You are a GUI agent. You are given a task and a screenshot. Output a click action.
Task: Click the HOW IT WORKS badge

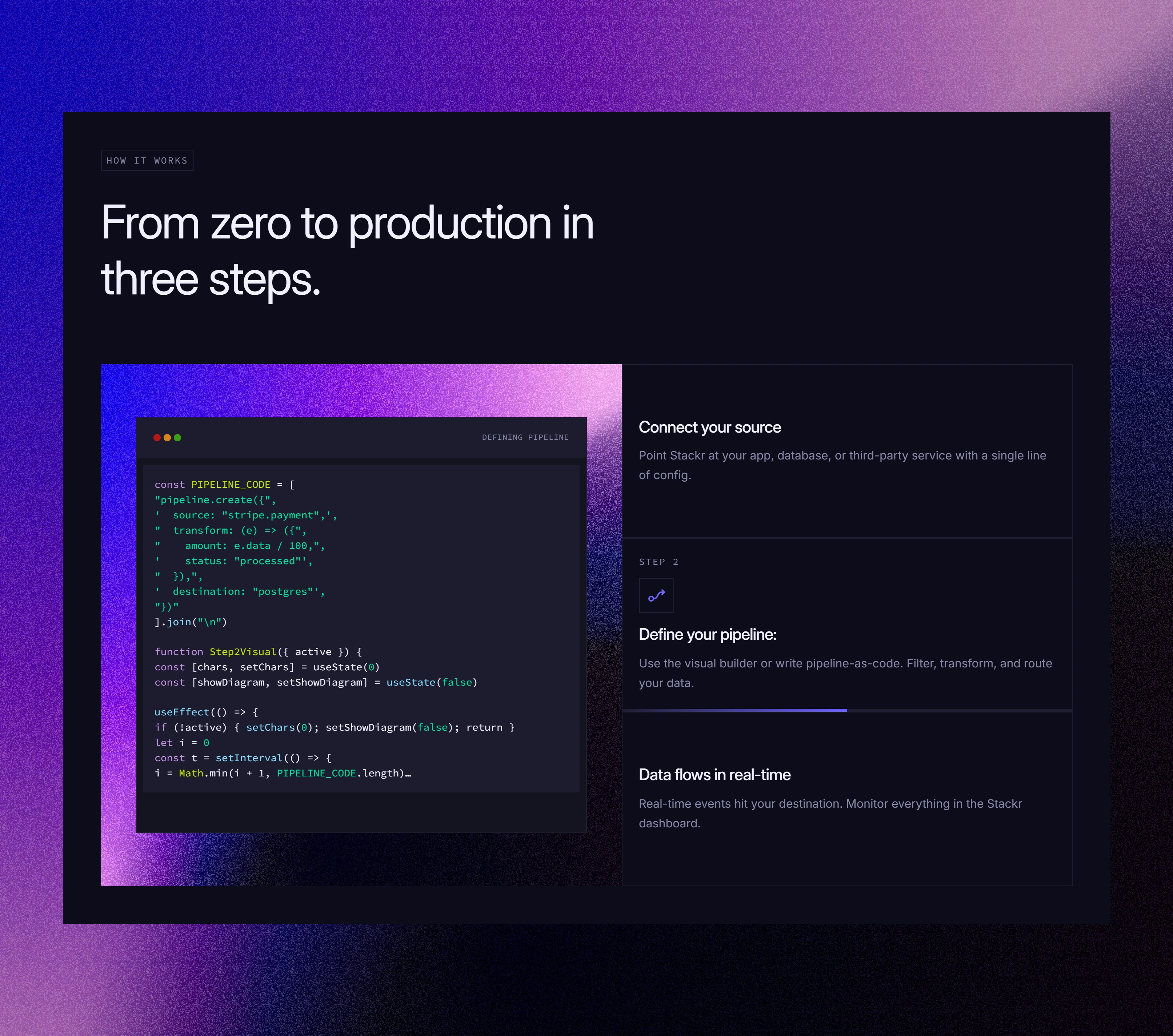147,161
